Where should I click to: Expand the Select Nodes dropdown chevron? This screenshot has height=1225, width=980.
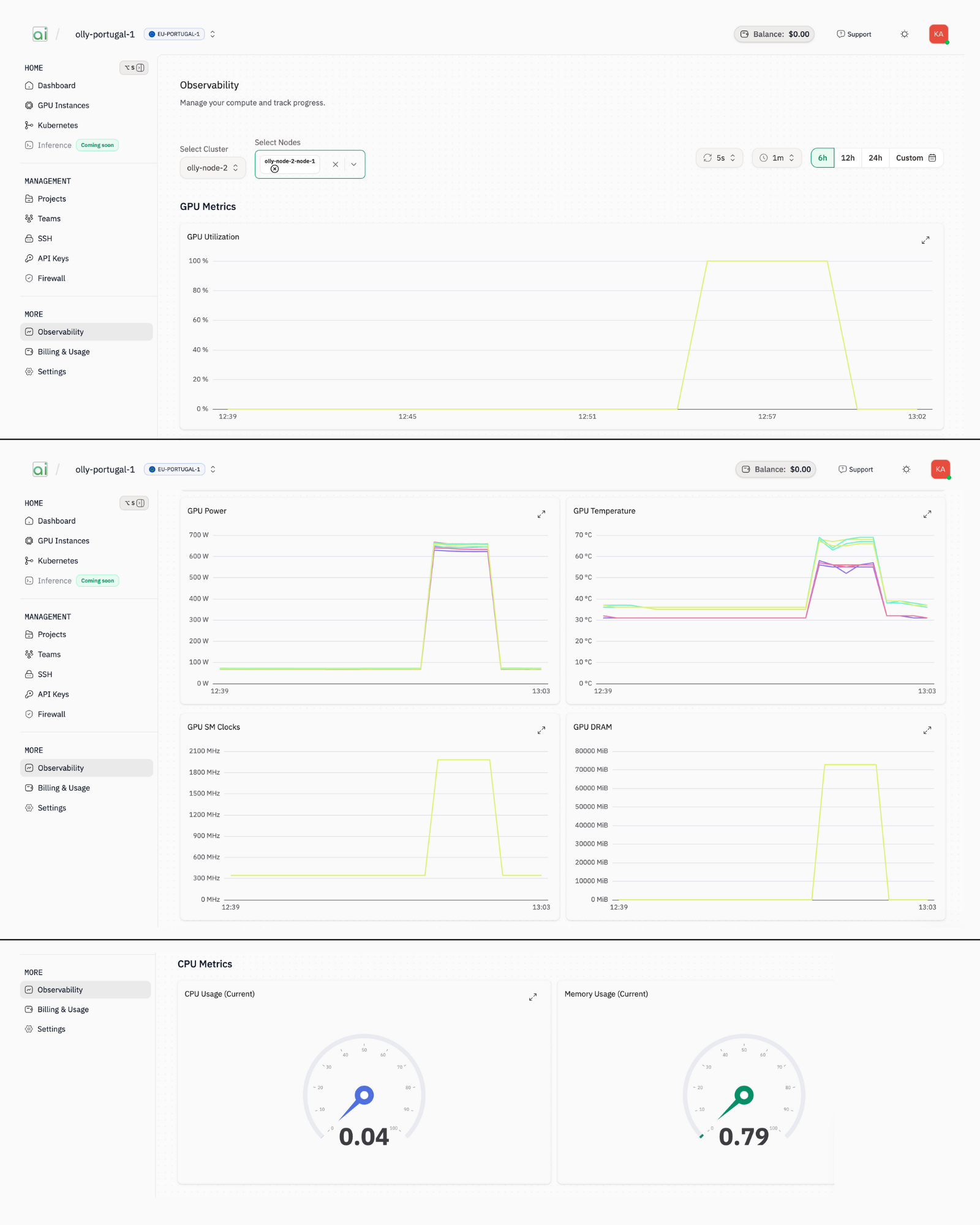pos(353,164)
